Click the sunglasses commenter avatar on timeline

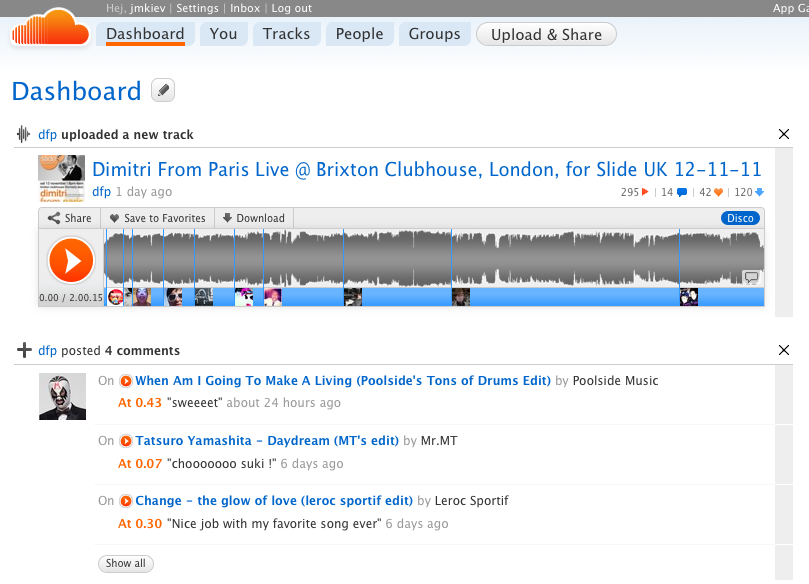click(x=174, y=297)
